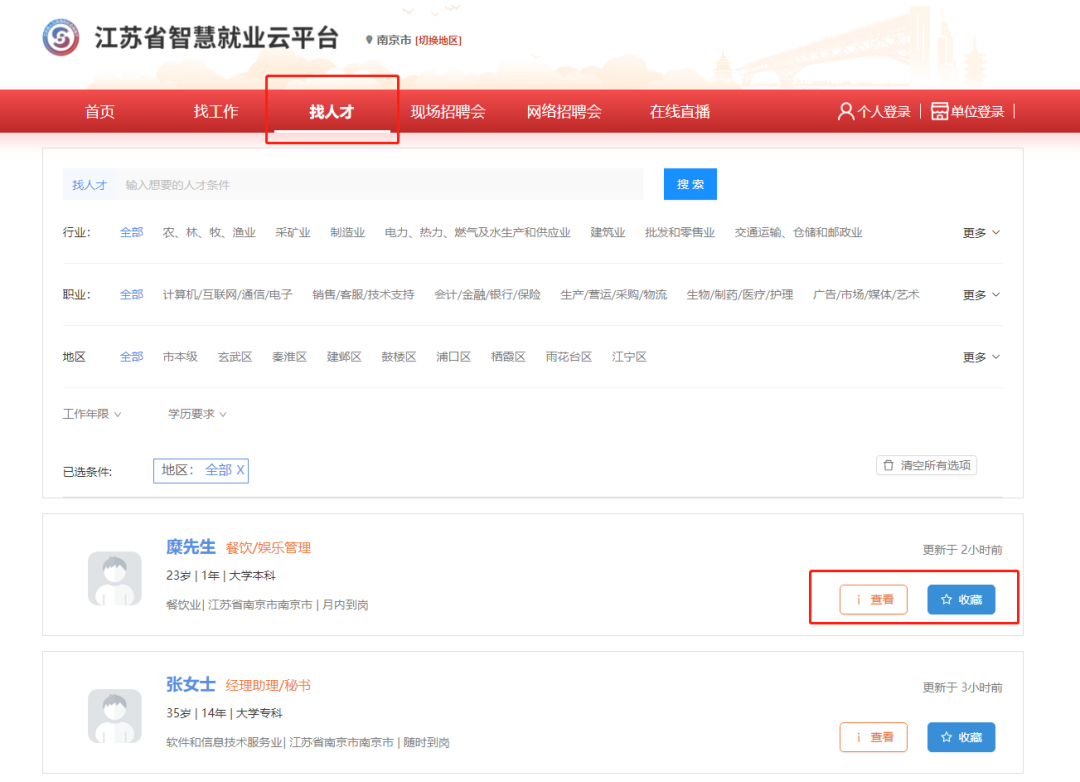Click the 单位登录 store icon
The height and width of the screenshot is (782, 1080).
(939, 111)
